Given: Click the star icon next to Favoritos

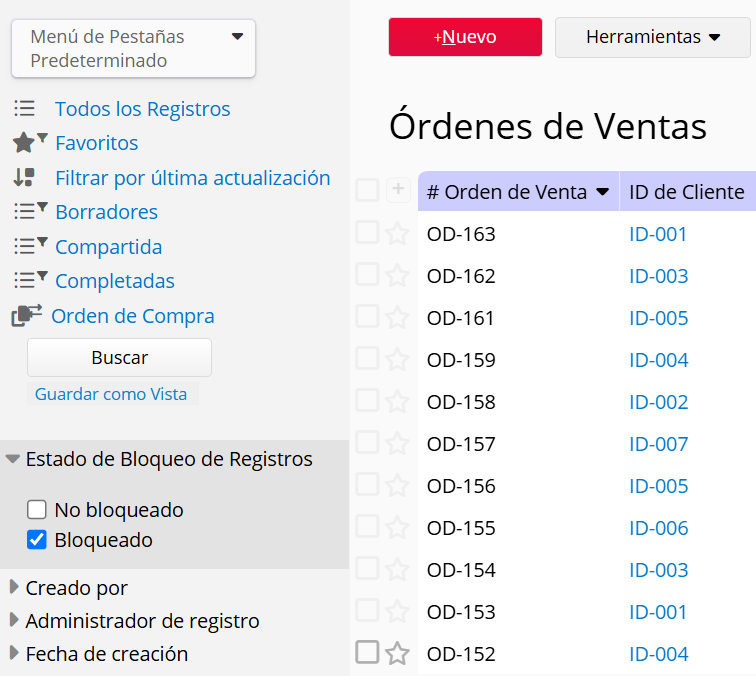Looking at the screenshot, I should (x=25, y=143).
